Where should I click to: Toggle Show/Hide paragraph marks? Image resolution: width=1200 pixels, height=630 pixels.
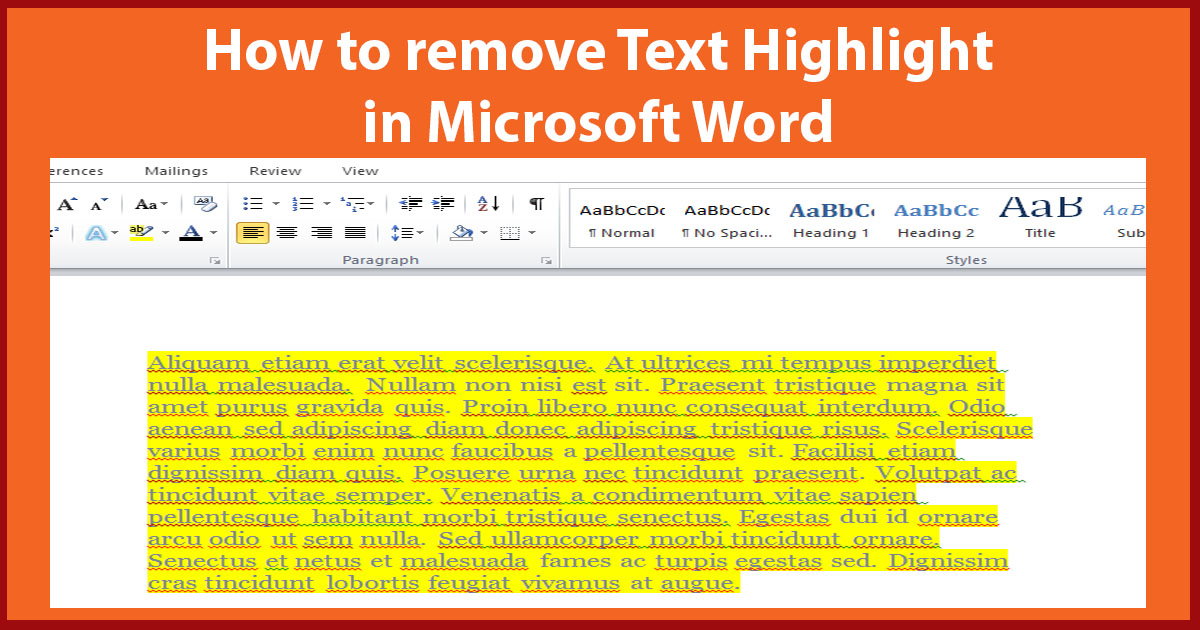pyautogui.click(x=537, y=203)
